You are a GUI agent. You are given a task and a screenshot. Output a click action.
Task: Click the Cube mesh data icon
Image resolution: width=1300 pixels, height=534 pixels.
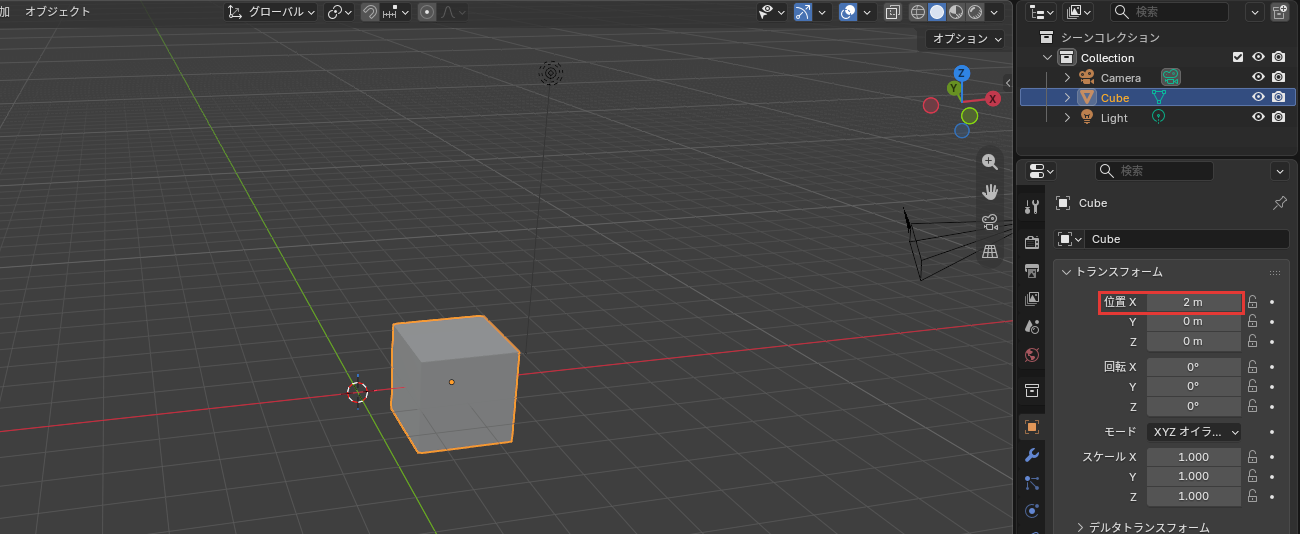point(1158,98)
